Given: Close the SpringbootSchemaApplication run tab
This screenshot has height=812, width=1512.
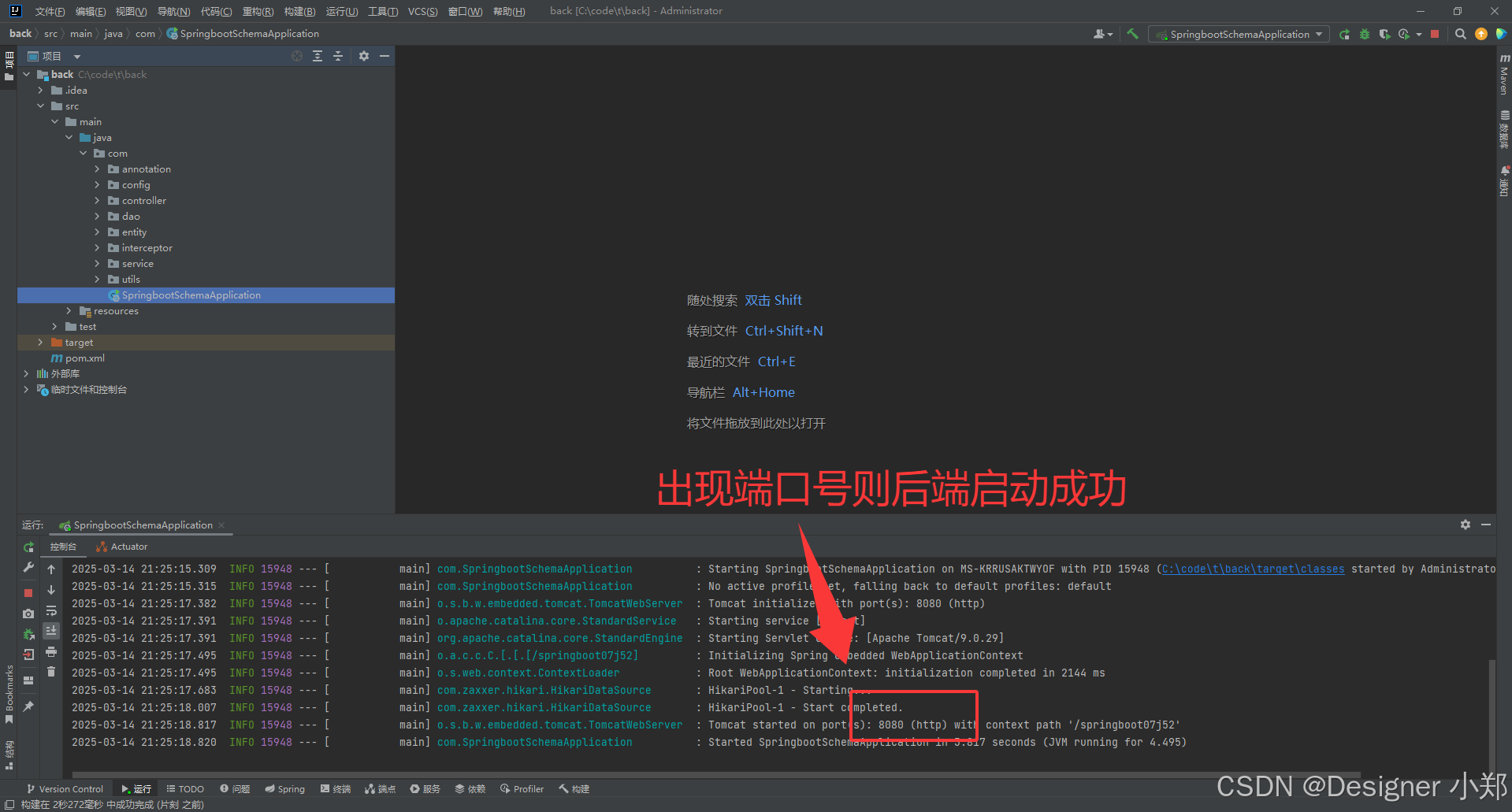Looking at the screenshot, I should [222, 525].
